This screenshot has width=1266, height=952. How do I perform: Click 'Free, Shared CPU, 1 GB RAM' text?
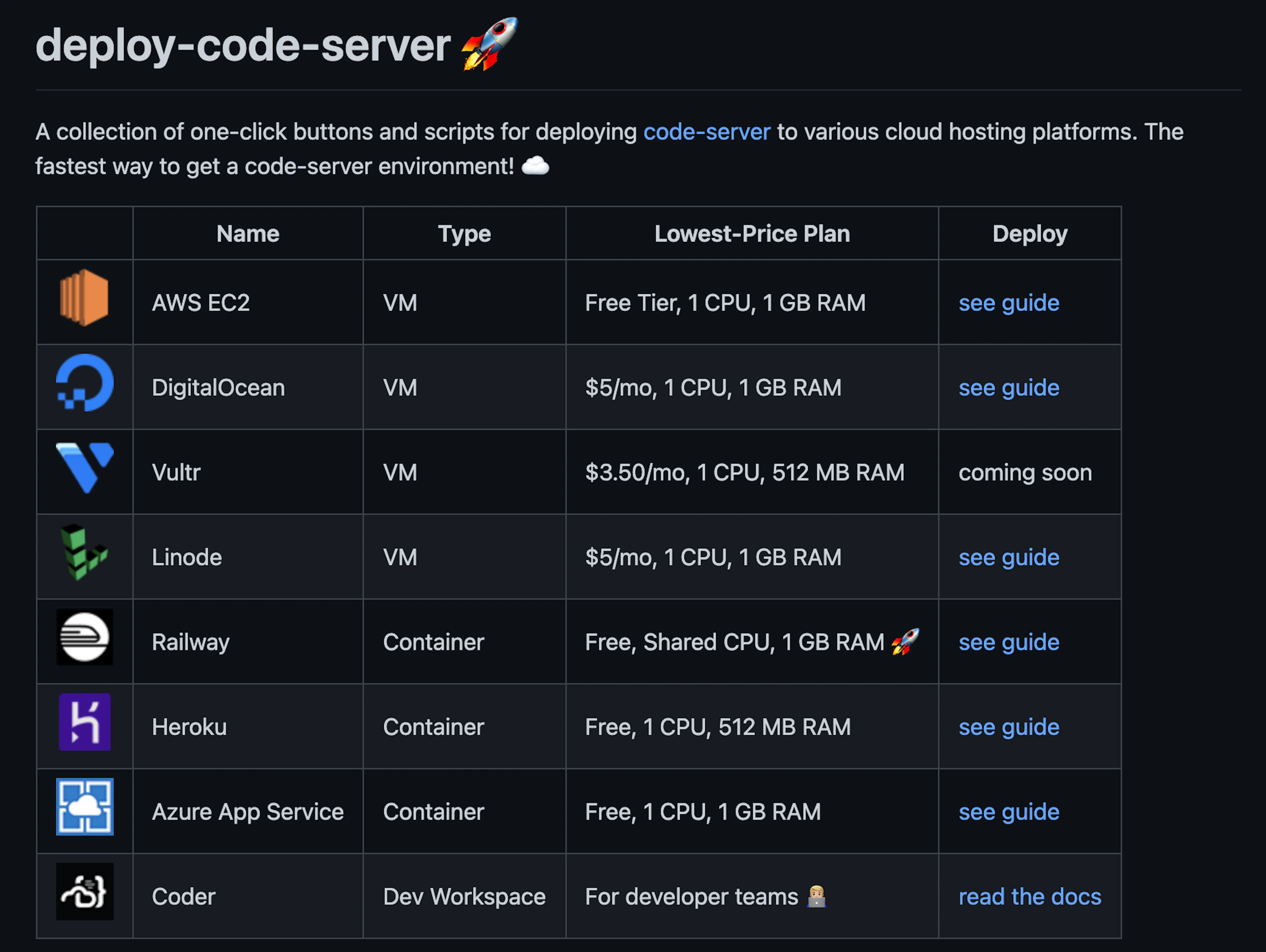[x=735, y=642]
